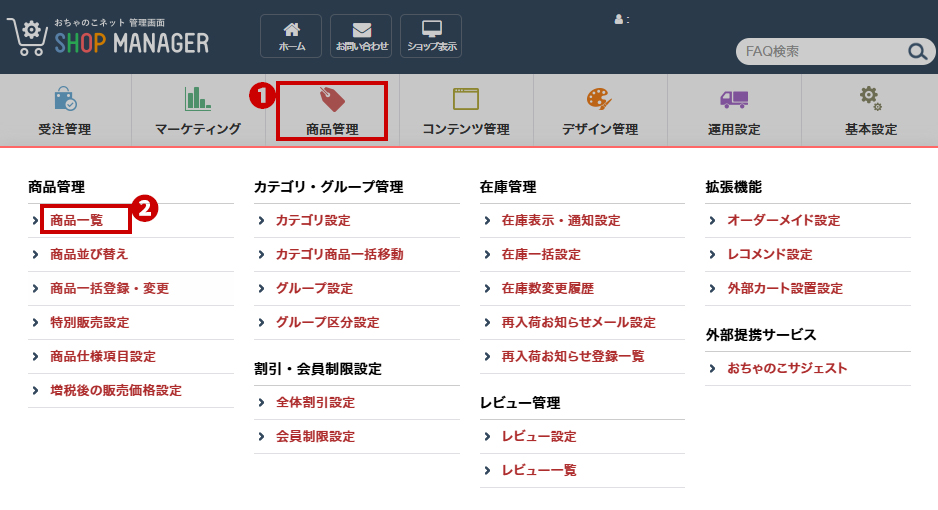Open オーダーメイド設定 link
The width and height of the screenshot is (938, 510).
(783, 220)
